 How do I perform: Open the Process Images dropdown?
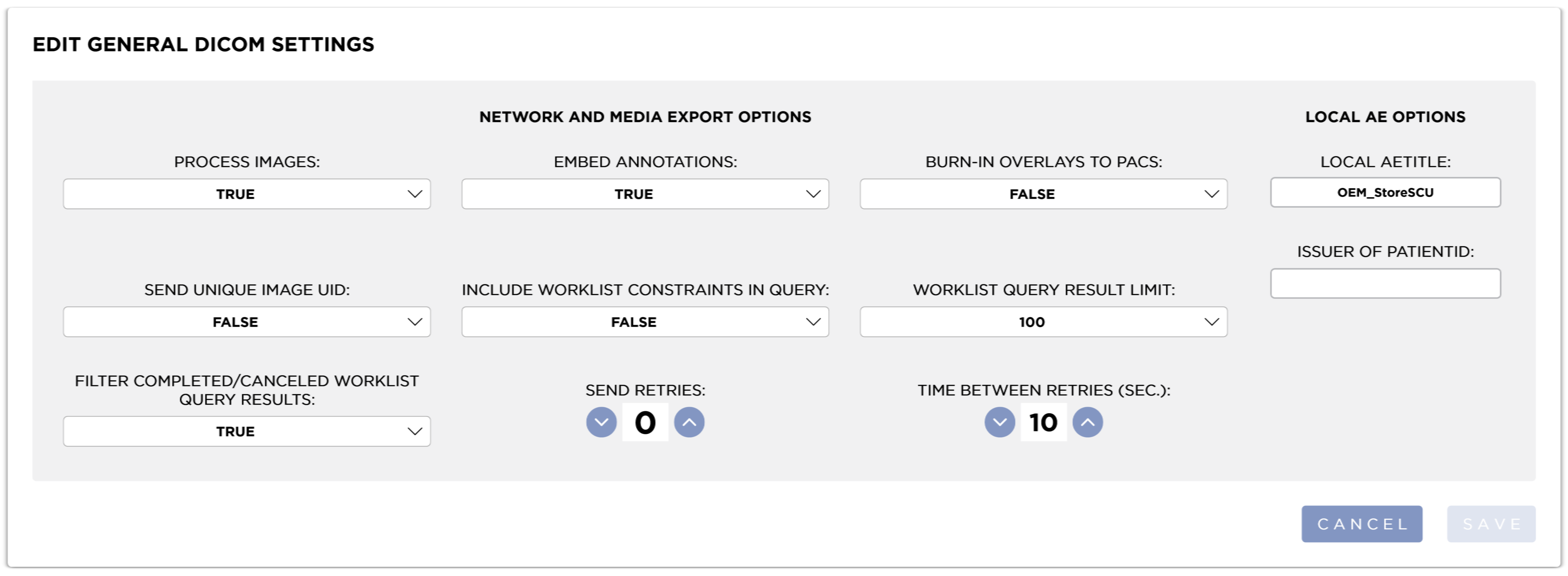click(247, 194)
